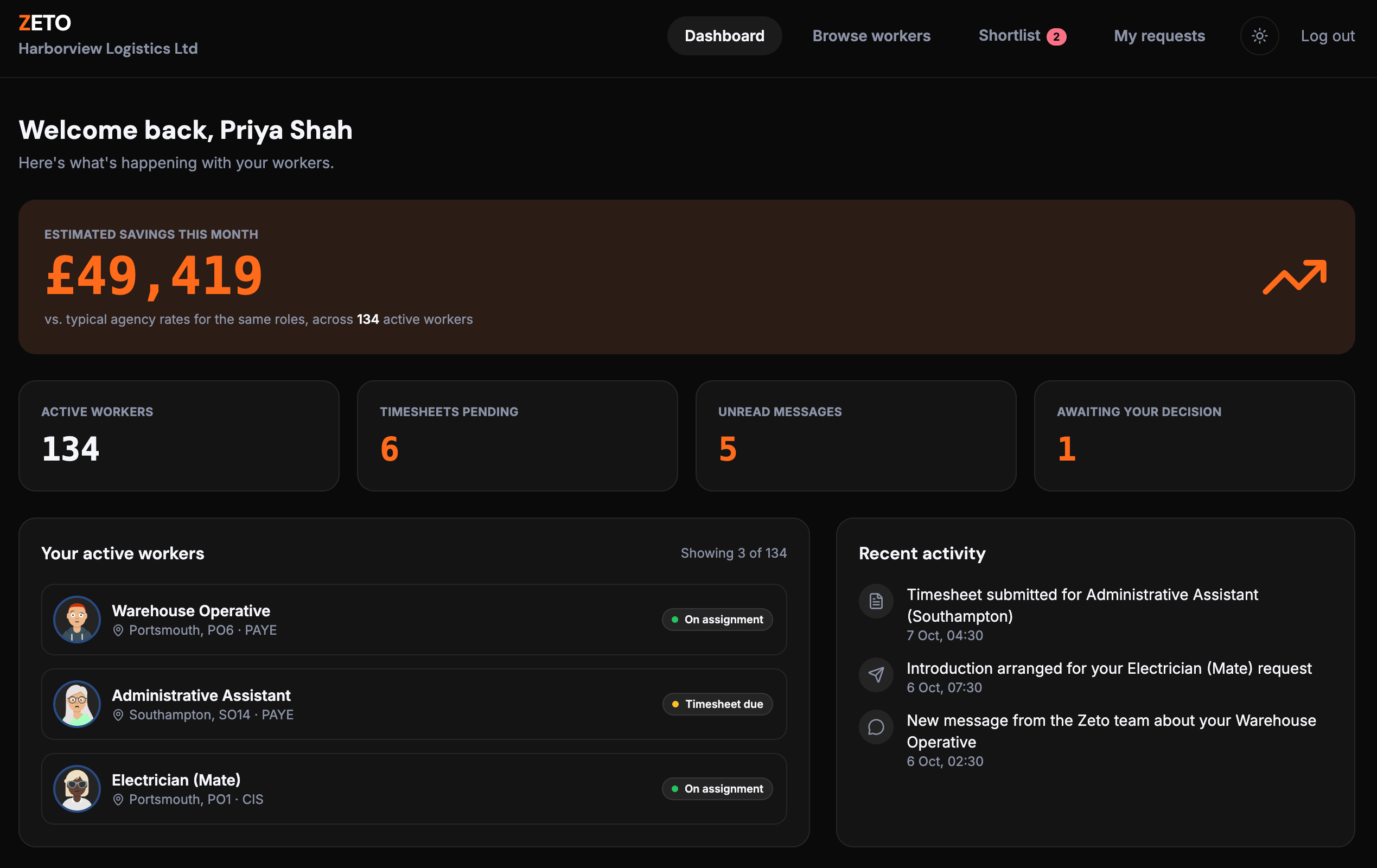1377x868 pixels.
Task: Click Log out
Action: point(1327,36)
